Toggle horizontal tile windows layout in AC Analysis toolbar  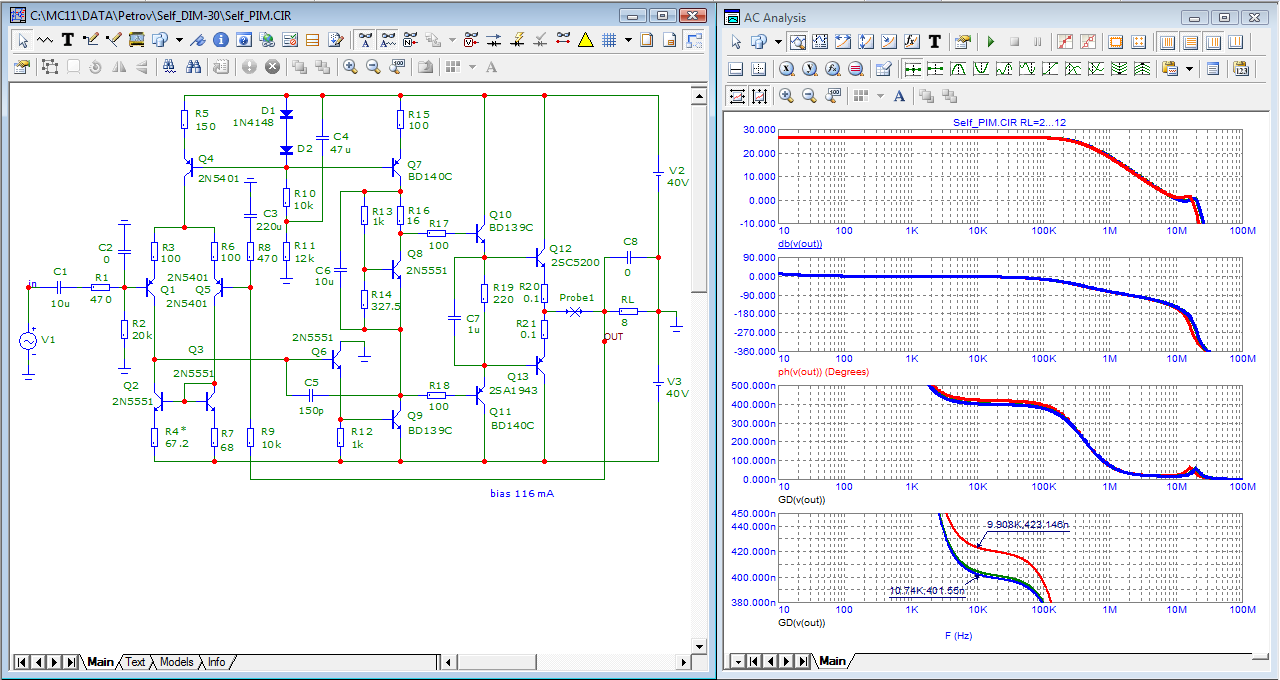(1190, 42)
